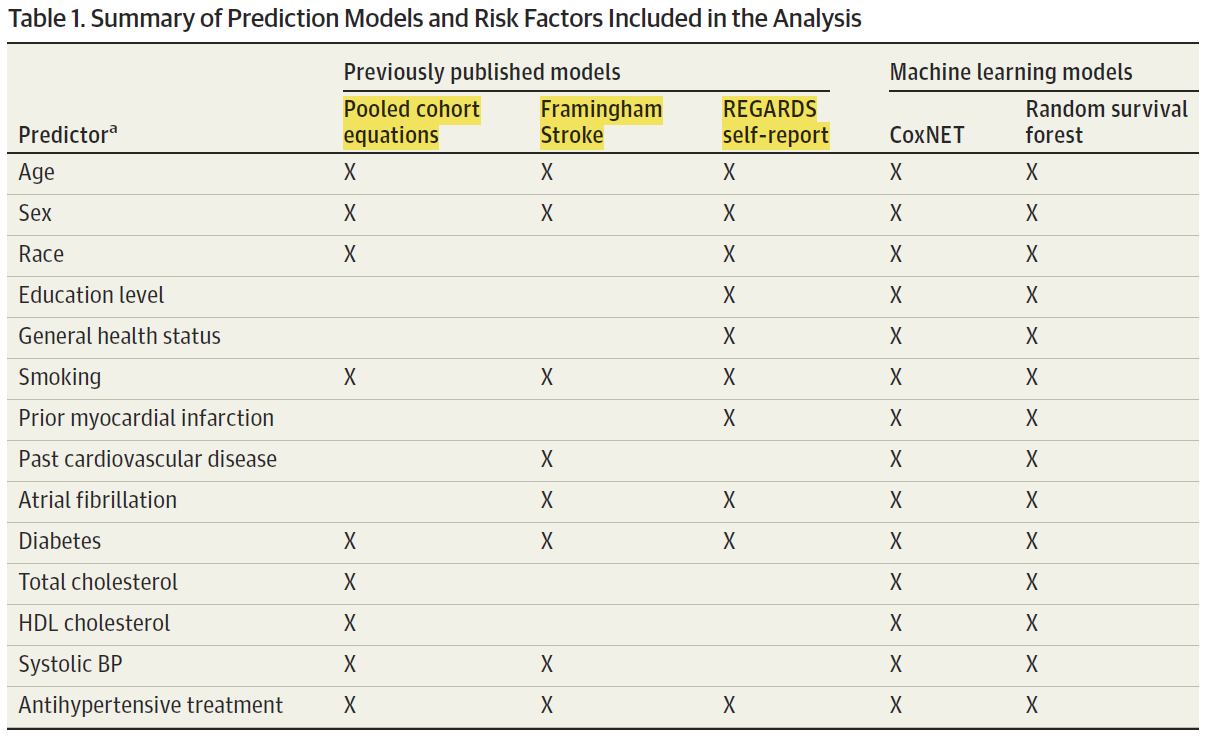
Task: Click the "Antihypertensive treatment" row label
Action: click(150, 706)
